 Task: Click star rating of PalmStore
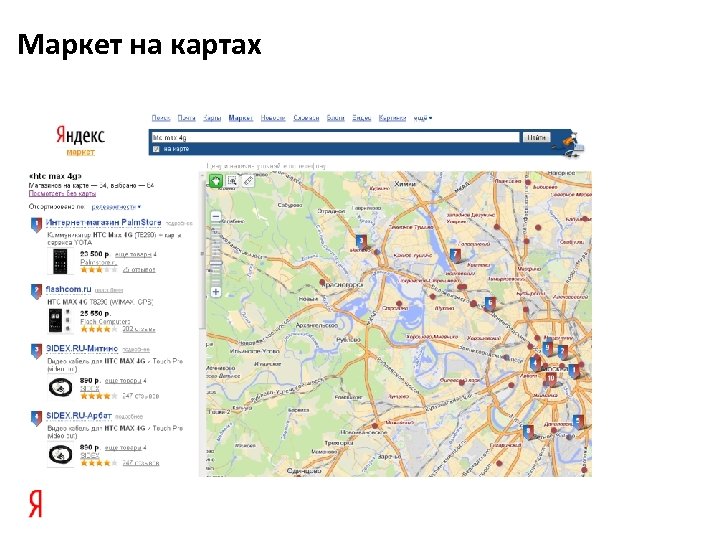pyautogui.click(x=99, y=270)
